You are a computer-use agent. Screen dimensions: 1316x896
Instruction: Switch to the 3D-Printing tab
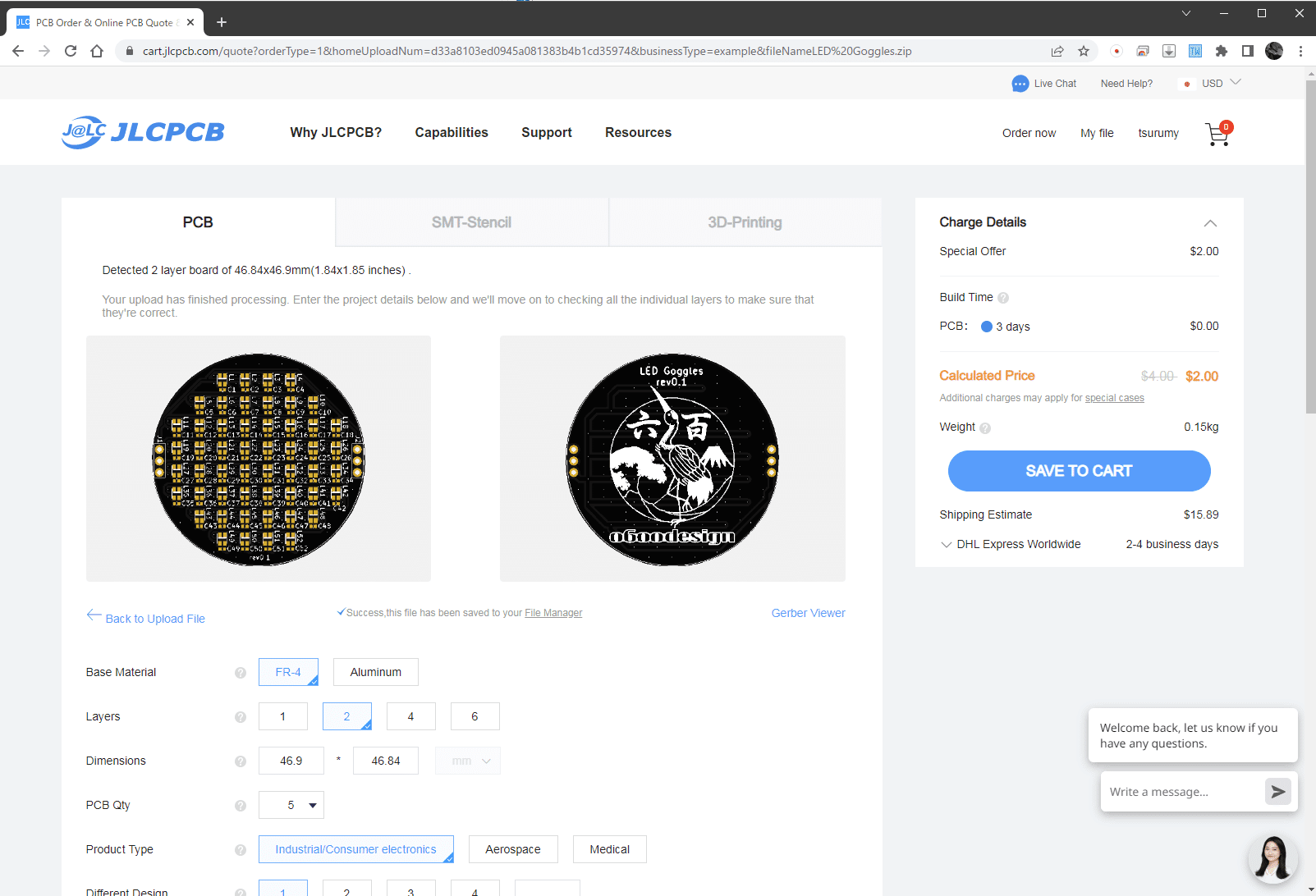(x=745, y=222)
